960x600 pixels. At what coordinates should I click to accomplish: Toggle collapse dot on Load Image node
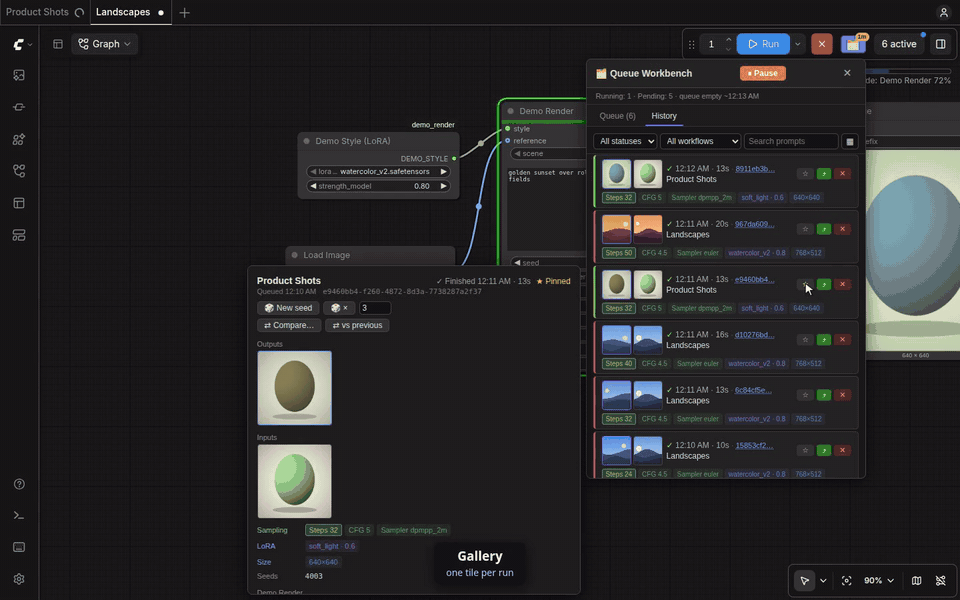pos(294,255)
